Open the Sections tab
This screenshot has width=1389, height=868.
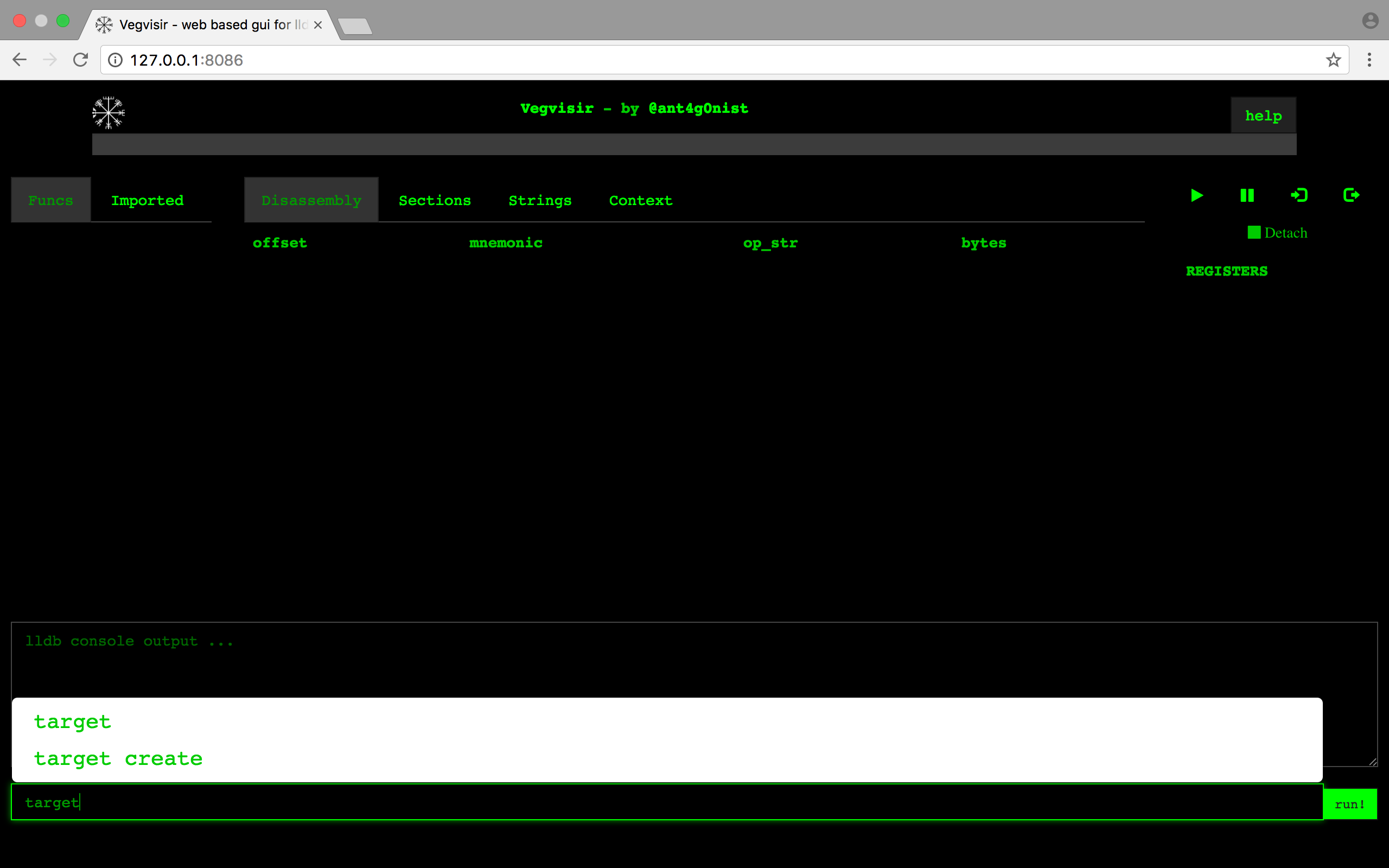pyautogui.click(x=435, y=200)
